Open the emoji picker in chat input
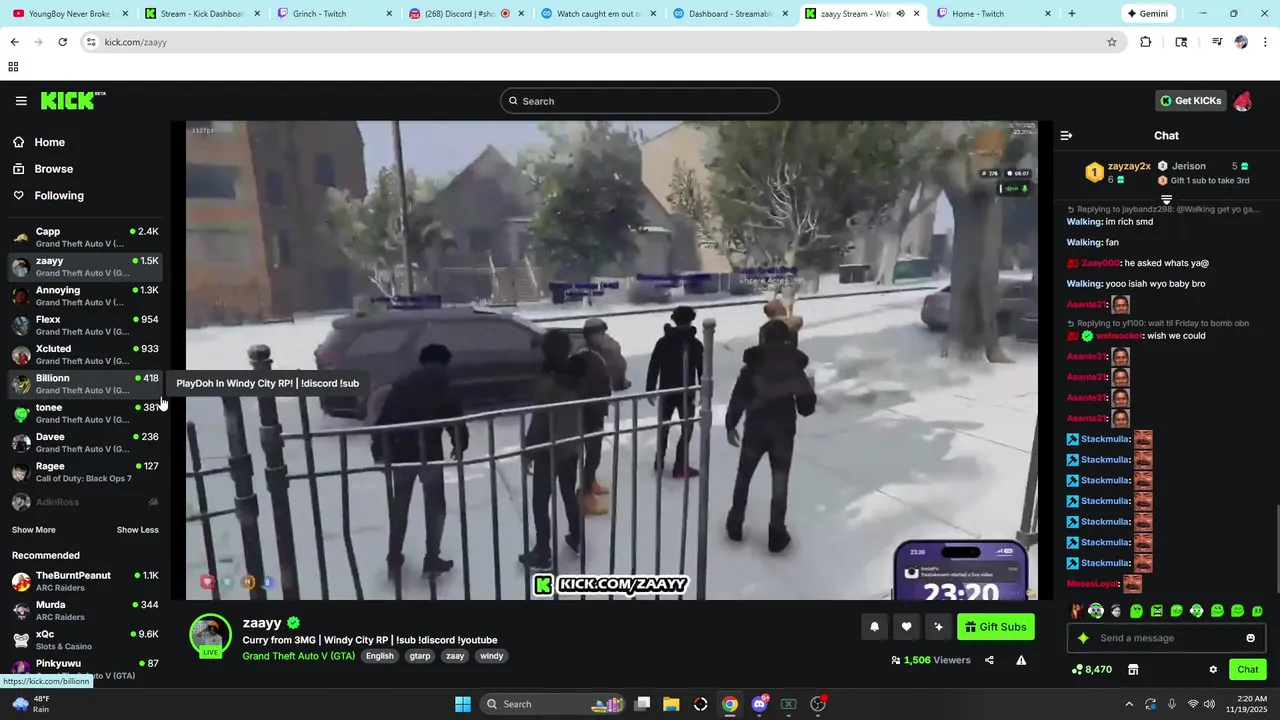 1250,638
